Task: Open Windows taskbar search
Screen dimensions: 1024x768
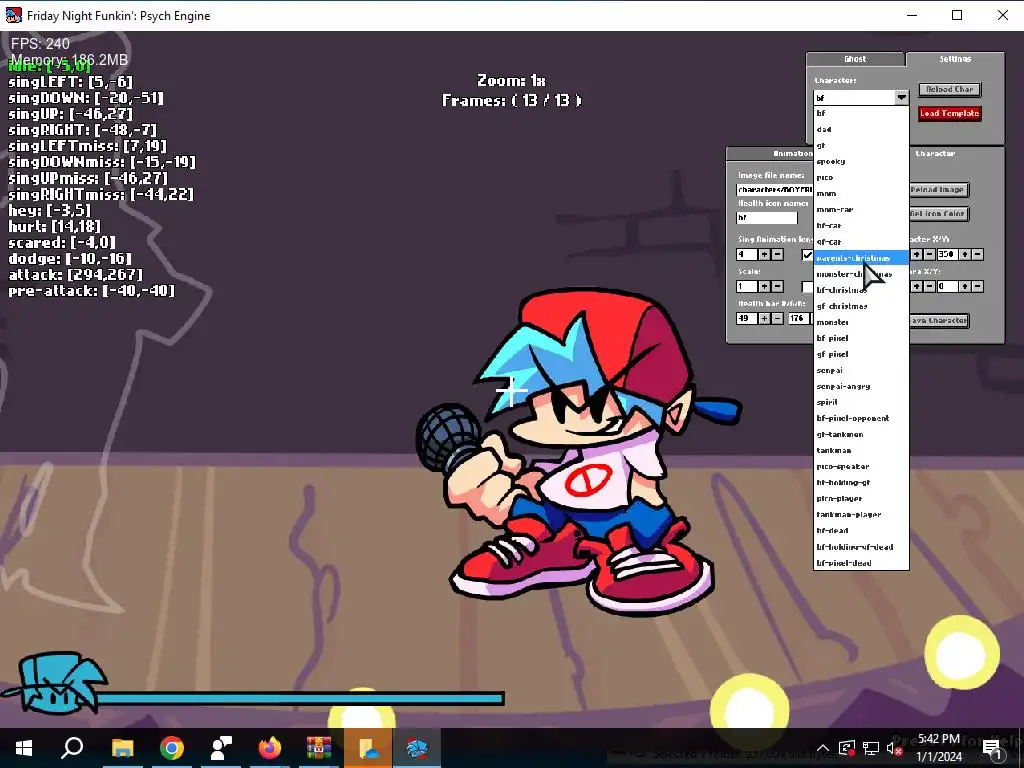Action: pos(72,748)
